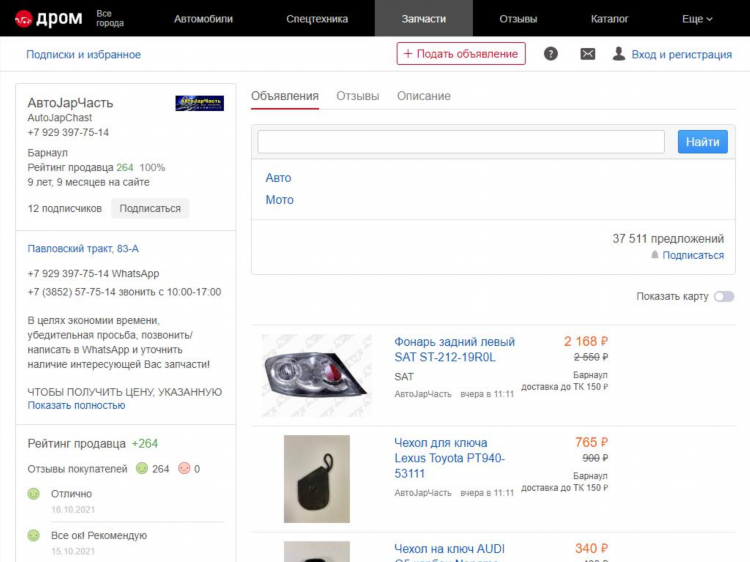750x562 pixels.
Task: Click АвтоJapЧасть seller name under Фонарь listing
Action: point(423,394)
